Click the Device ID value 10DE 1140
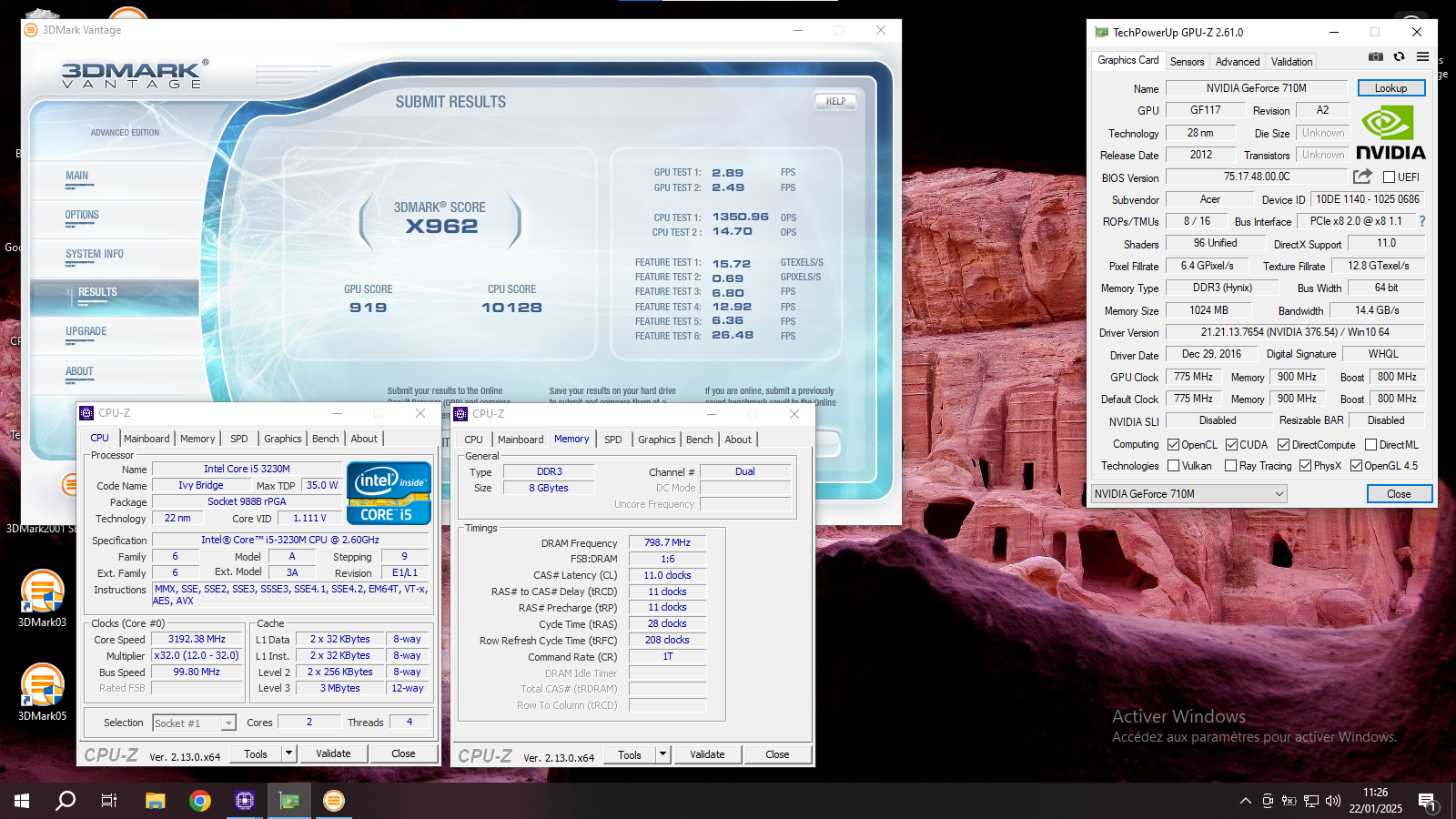 (1367, 199)
